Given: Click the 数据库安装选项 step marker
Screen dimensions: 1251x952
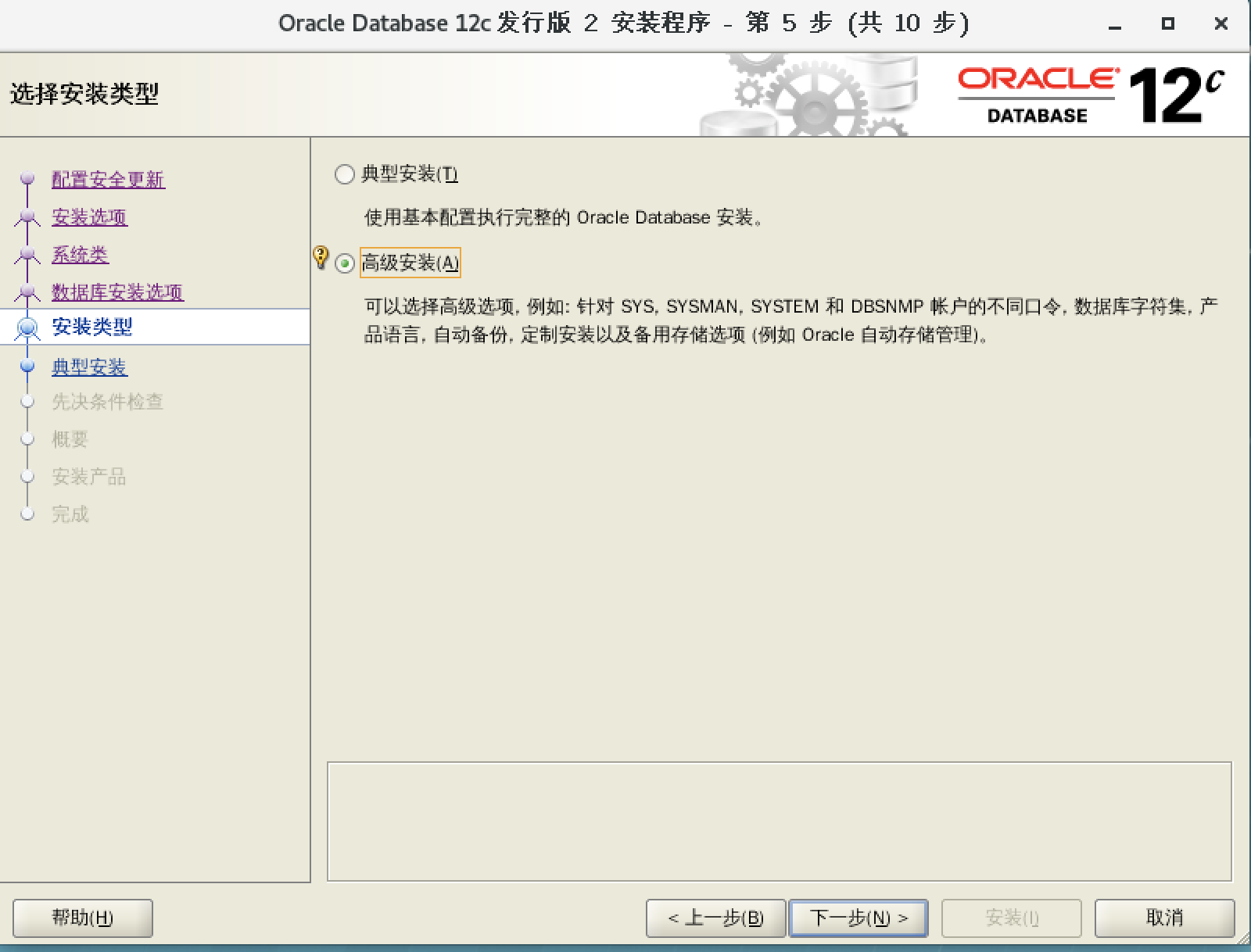Looking at the screenshot, I should coord(27,292).
